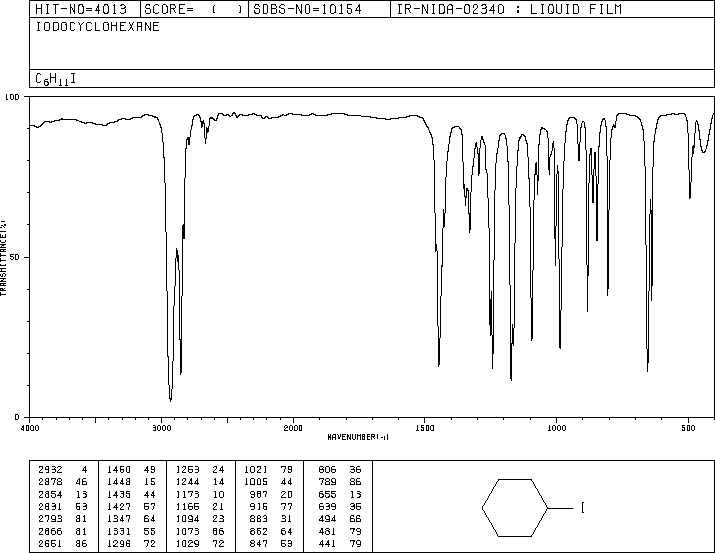This screenshot has width=715, height=553.
Task: Select the 655 peak table entry
Action: tap(340, 494)
